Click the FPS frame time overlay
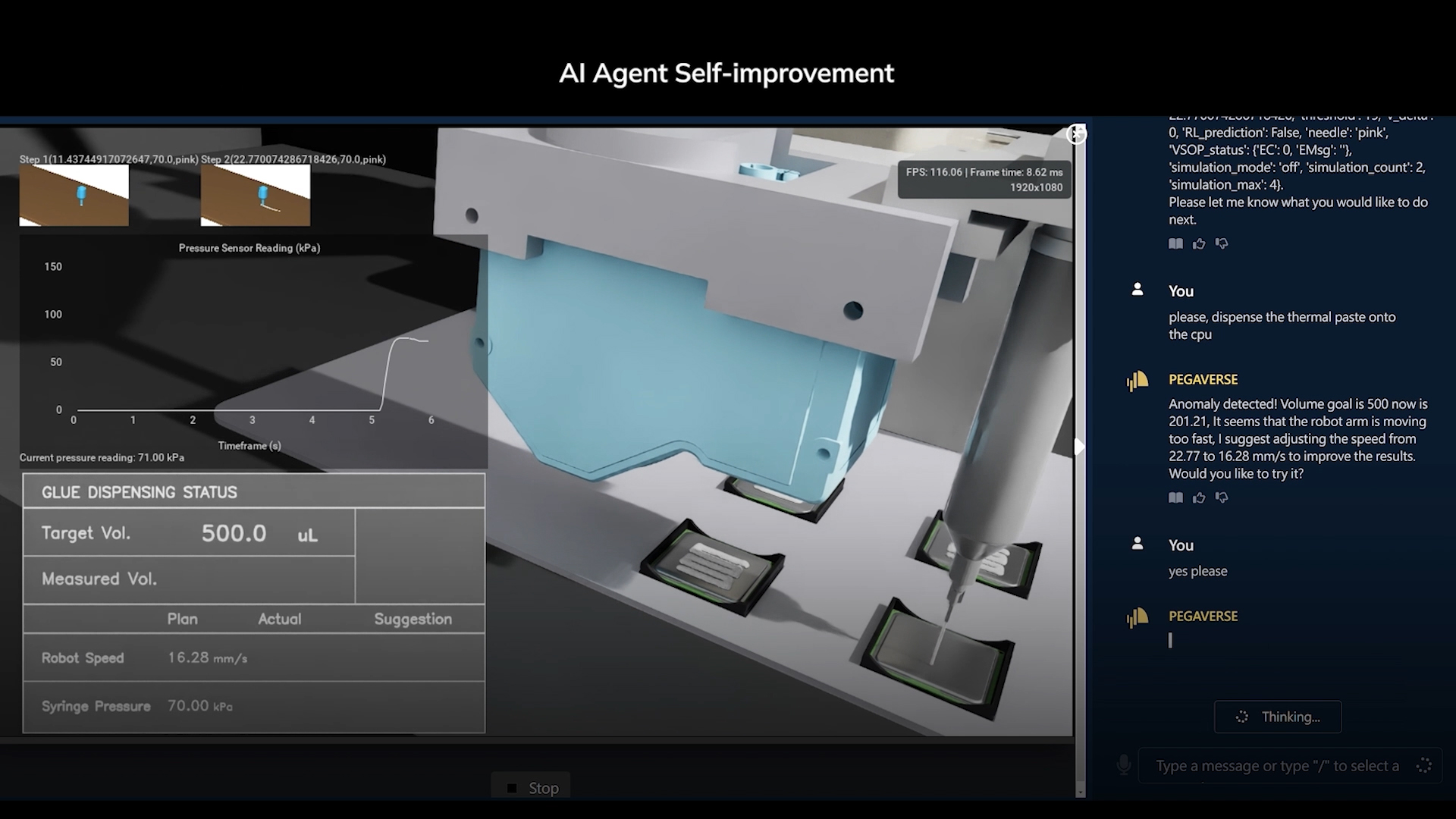 984,180
